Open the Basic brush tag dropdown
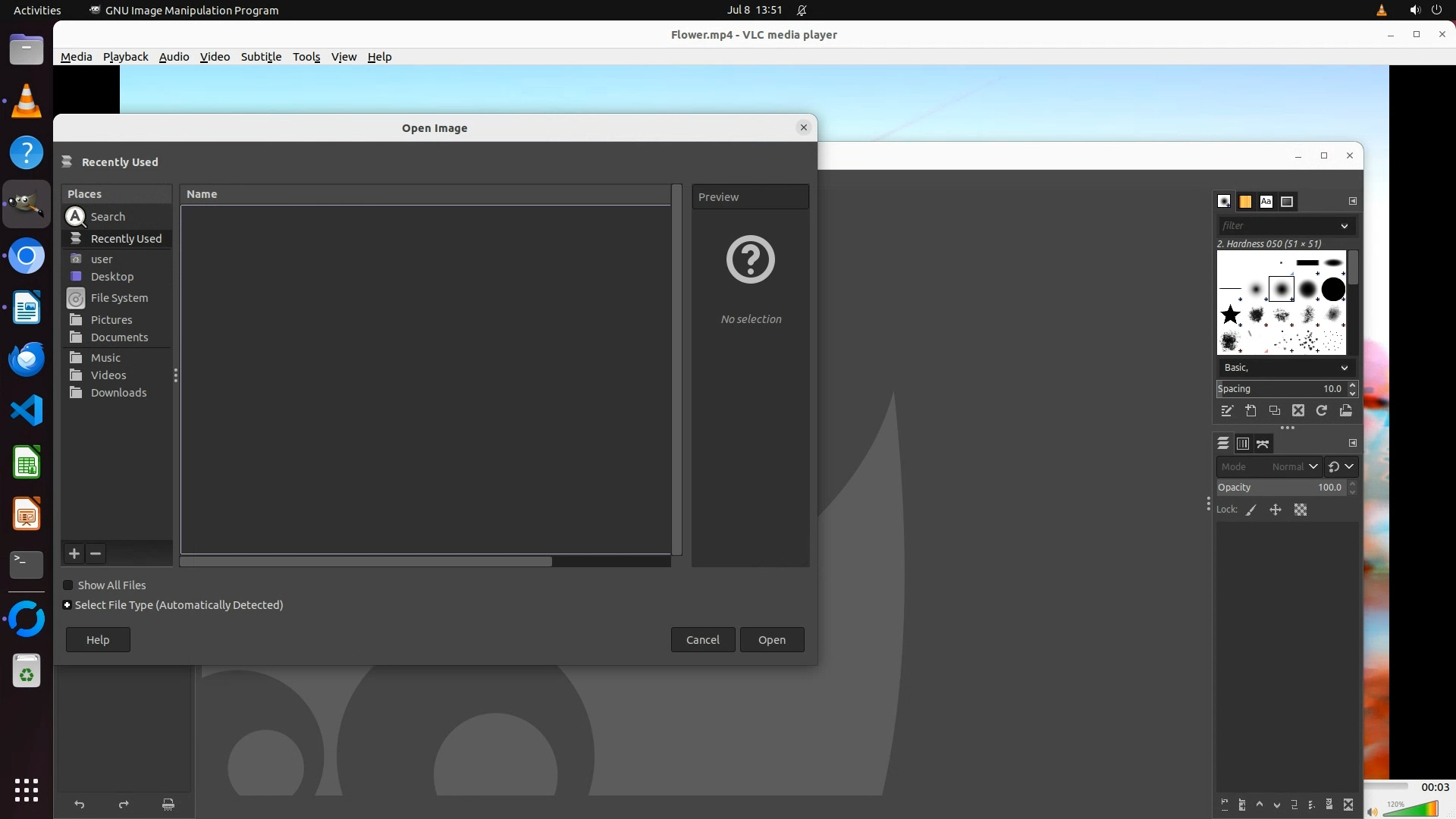The image size is (1456, 819). [1286, 368]
